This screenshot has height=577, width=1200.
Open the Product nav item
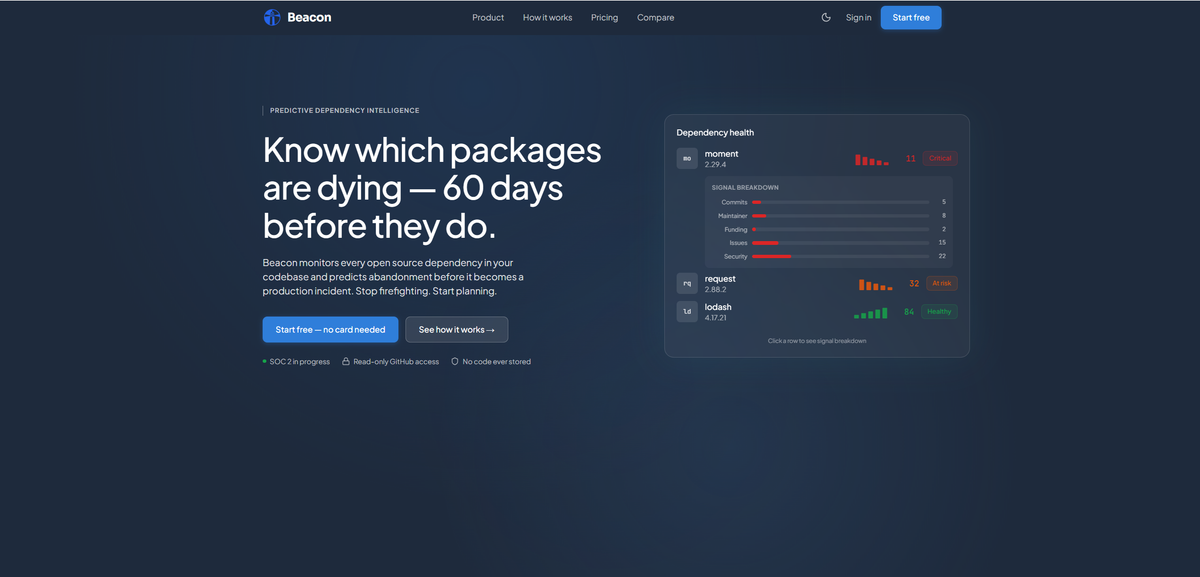[x=488, y=17]
